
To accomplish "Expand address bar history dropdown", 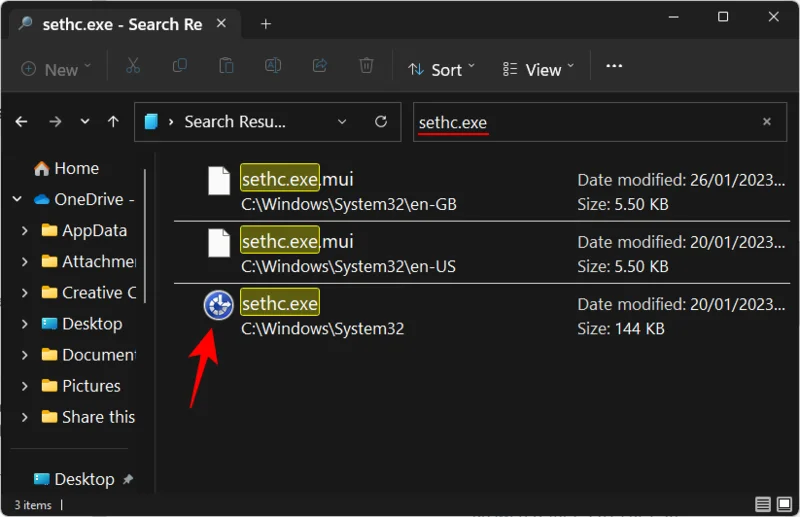I will pos(342,121).
